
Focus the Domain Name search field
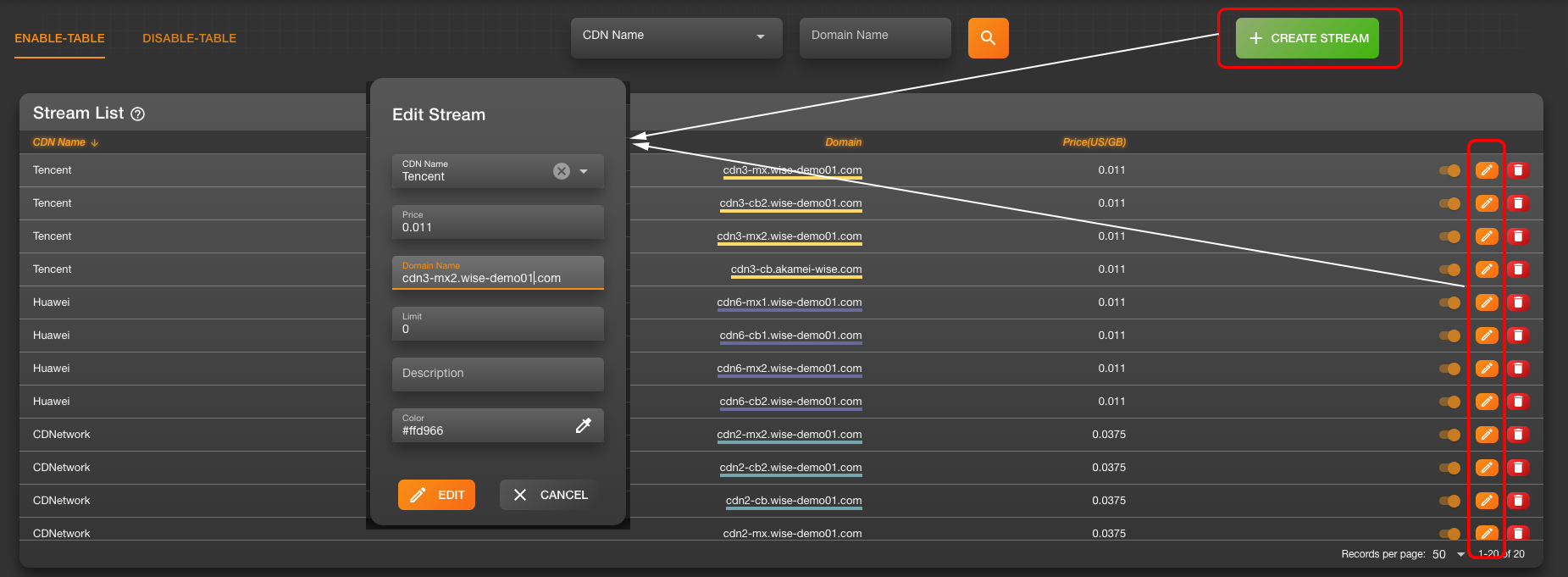(x=875, y=37)
